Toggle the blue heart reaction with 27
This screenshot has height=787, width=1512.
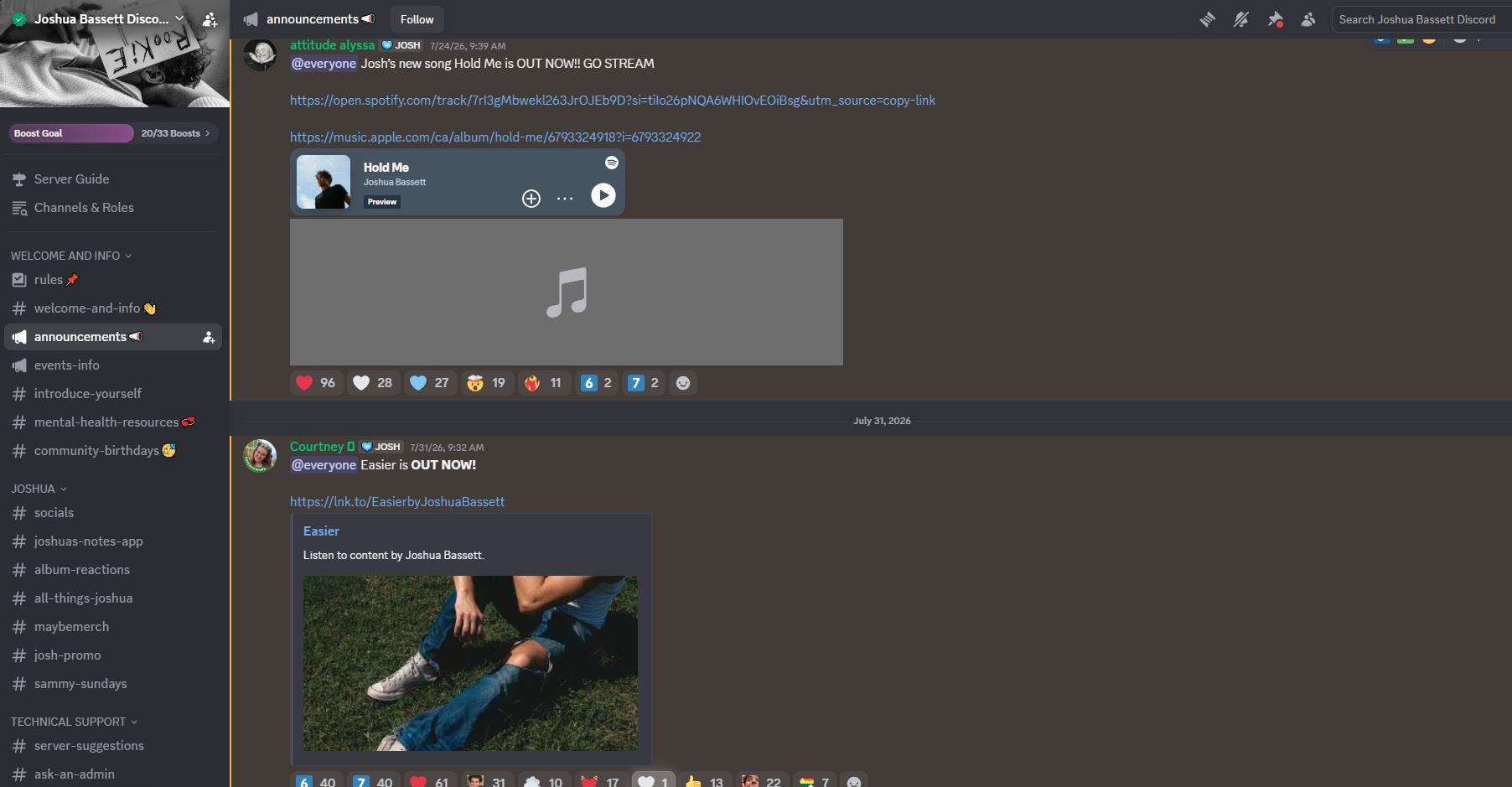click(x=429, y=383)
